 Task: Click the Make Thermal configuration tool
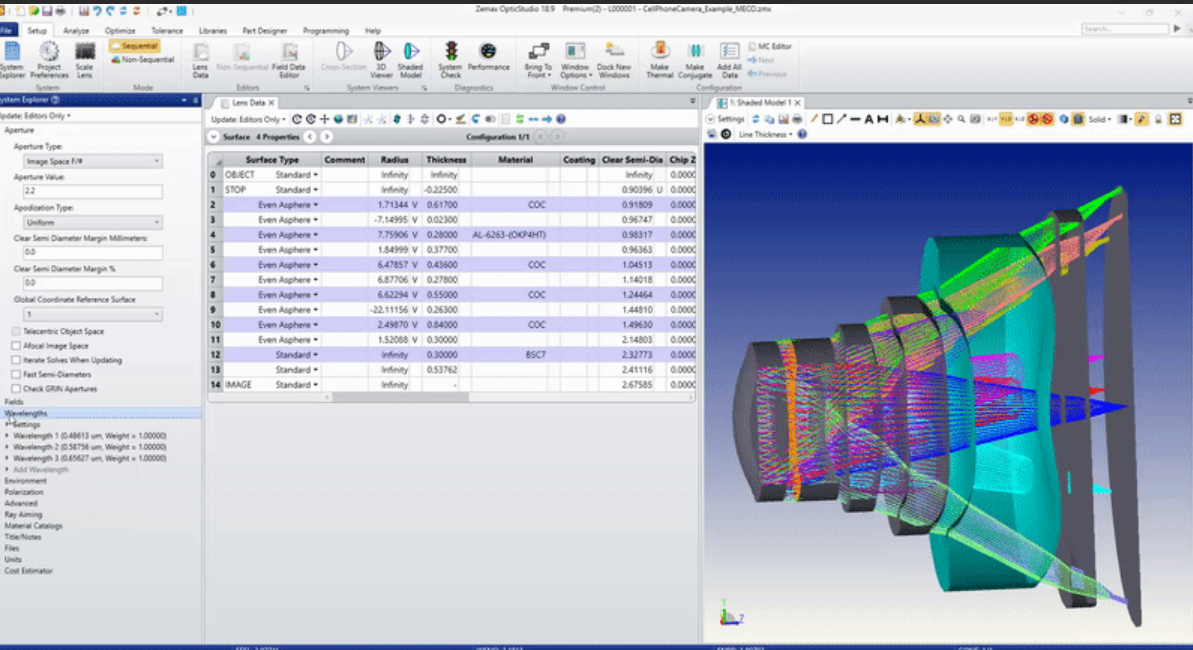[660, 60]
